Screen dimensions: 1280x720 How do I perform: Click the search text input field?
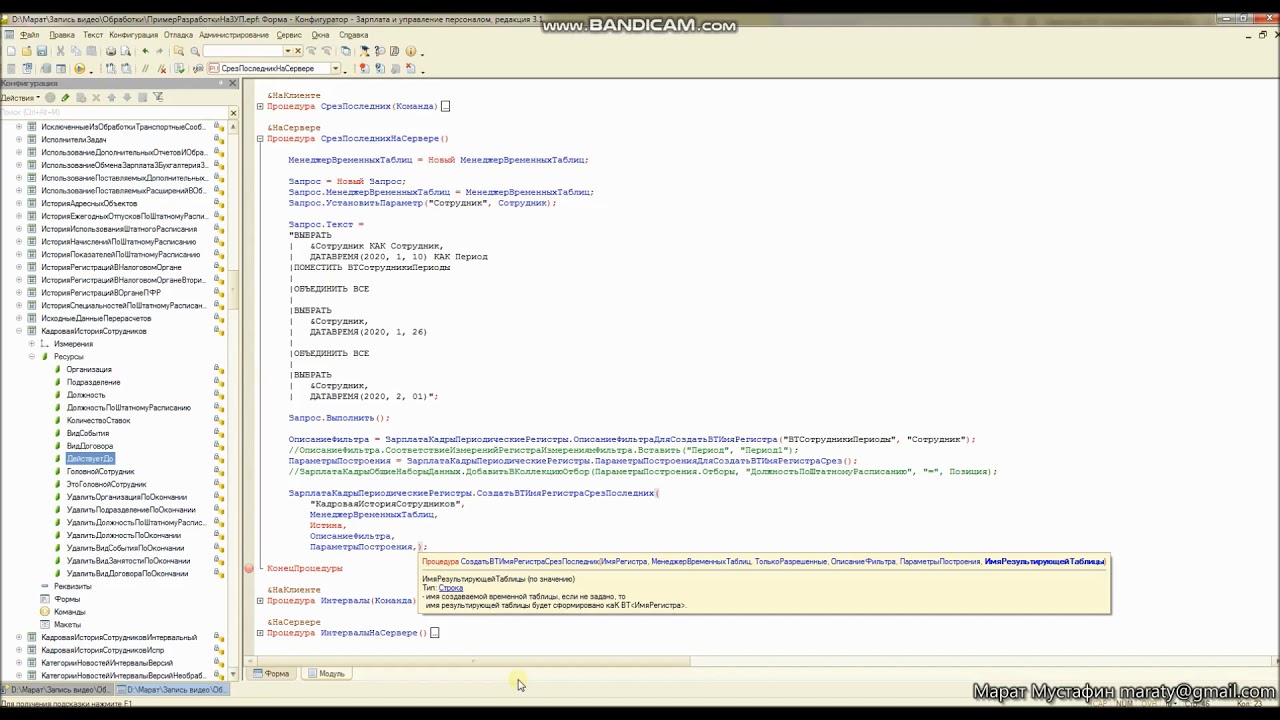[x=243, y=51]
